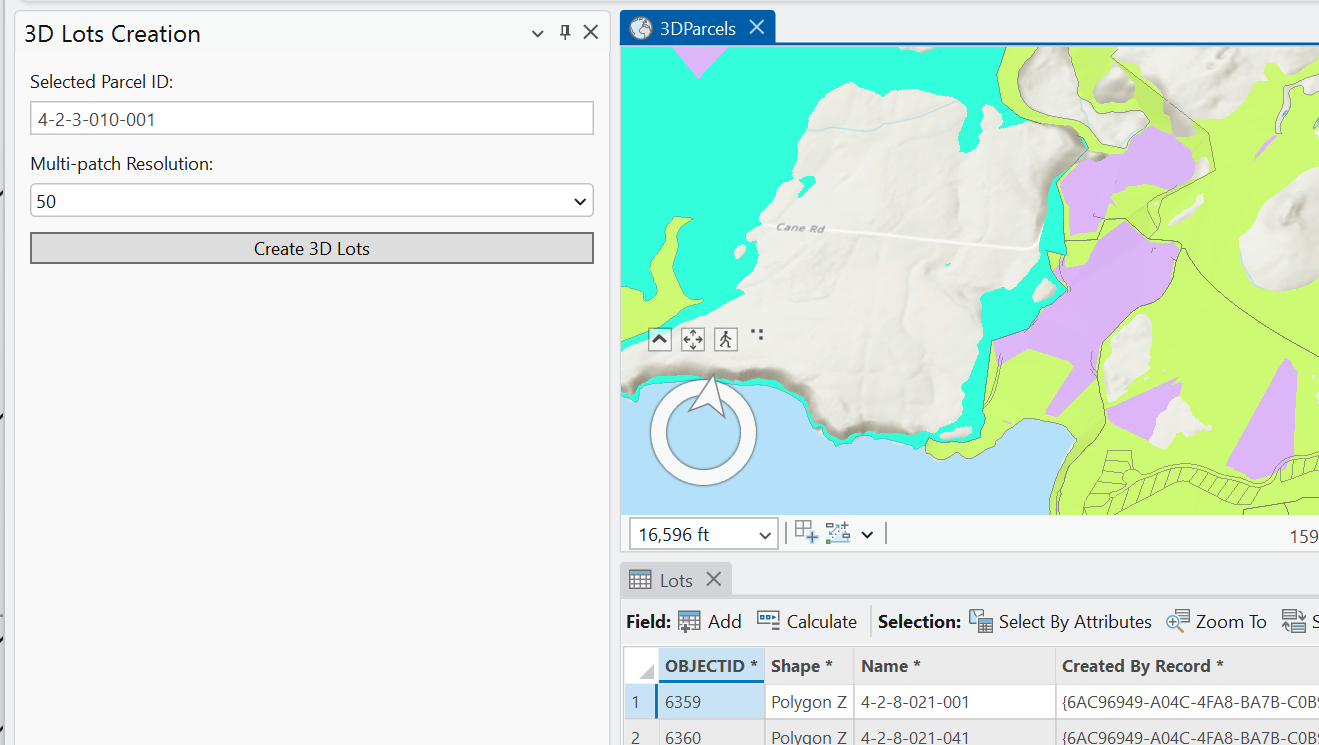The image size is (1319, 745).
Task: Click the navigator pan arrows icon
Action: (693, 340)
